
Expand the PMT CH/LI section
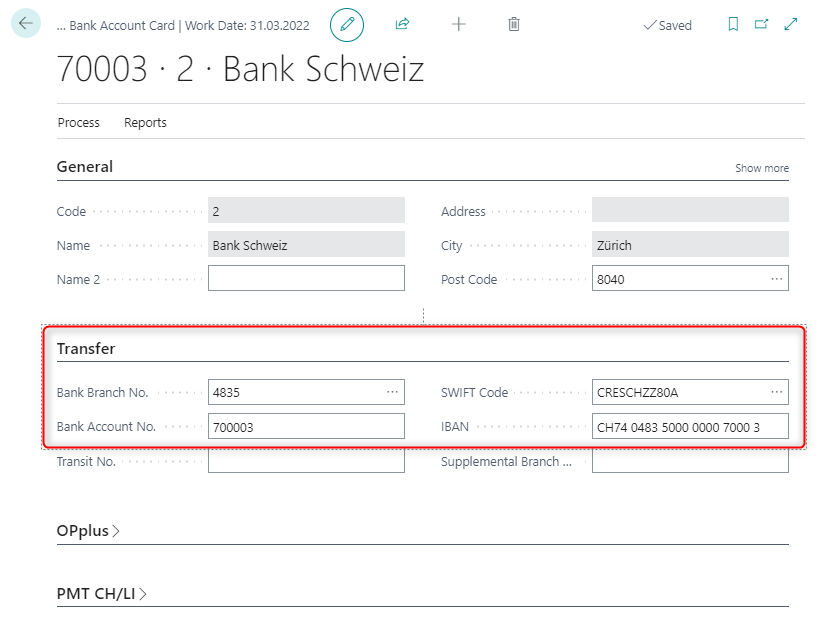tap(101, 594)
